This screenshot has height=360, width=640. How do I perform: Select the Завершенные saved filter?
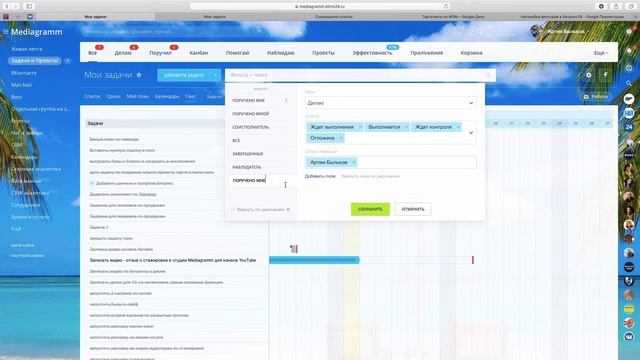[248, 154]
